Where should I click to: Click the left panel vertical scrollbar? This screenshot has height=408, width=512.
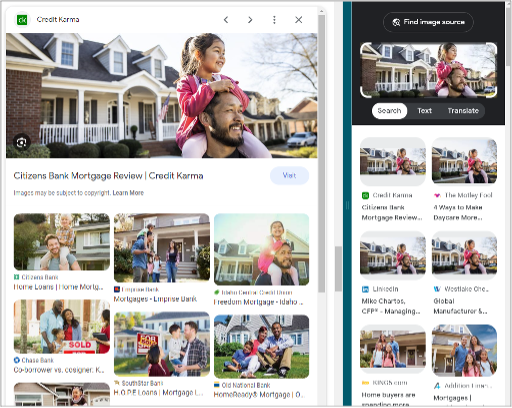321,153
